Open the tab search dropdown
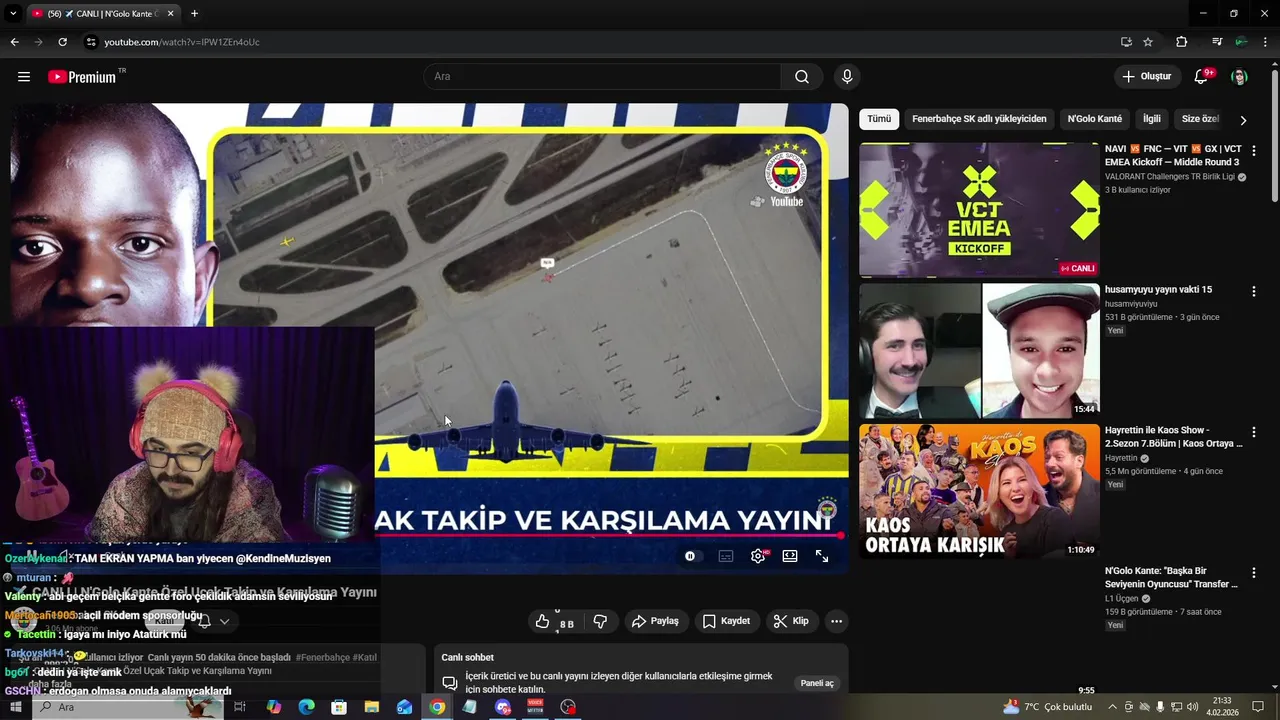Screen dimensions: 1280x720 [x=13, y=14]
